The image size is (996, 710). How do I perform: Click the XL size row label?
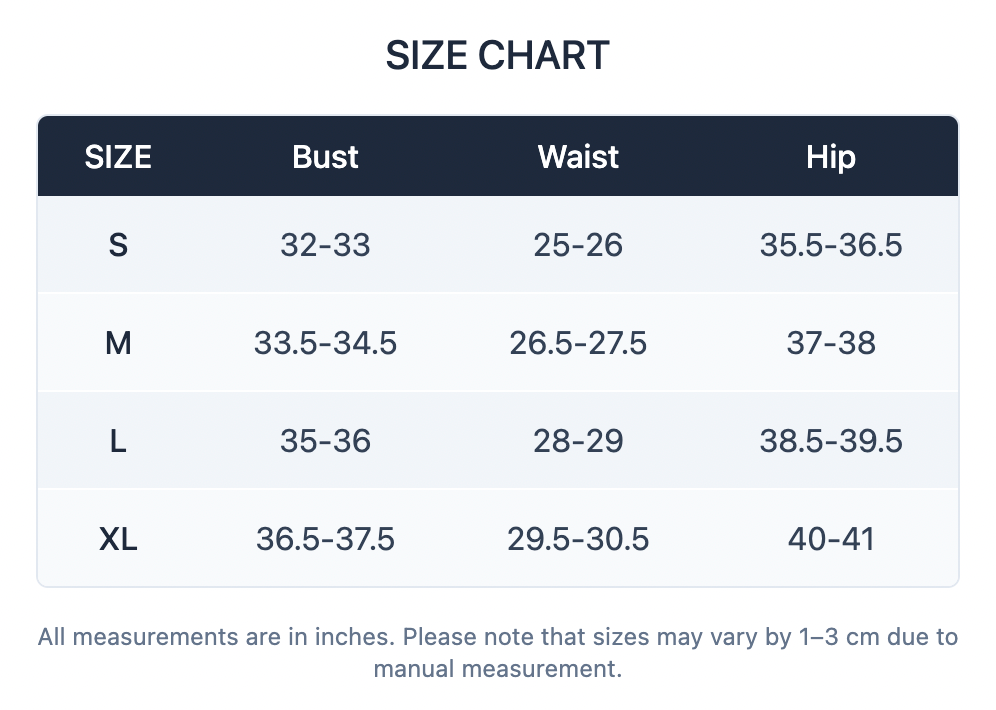click(118, 539)
